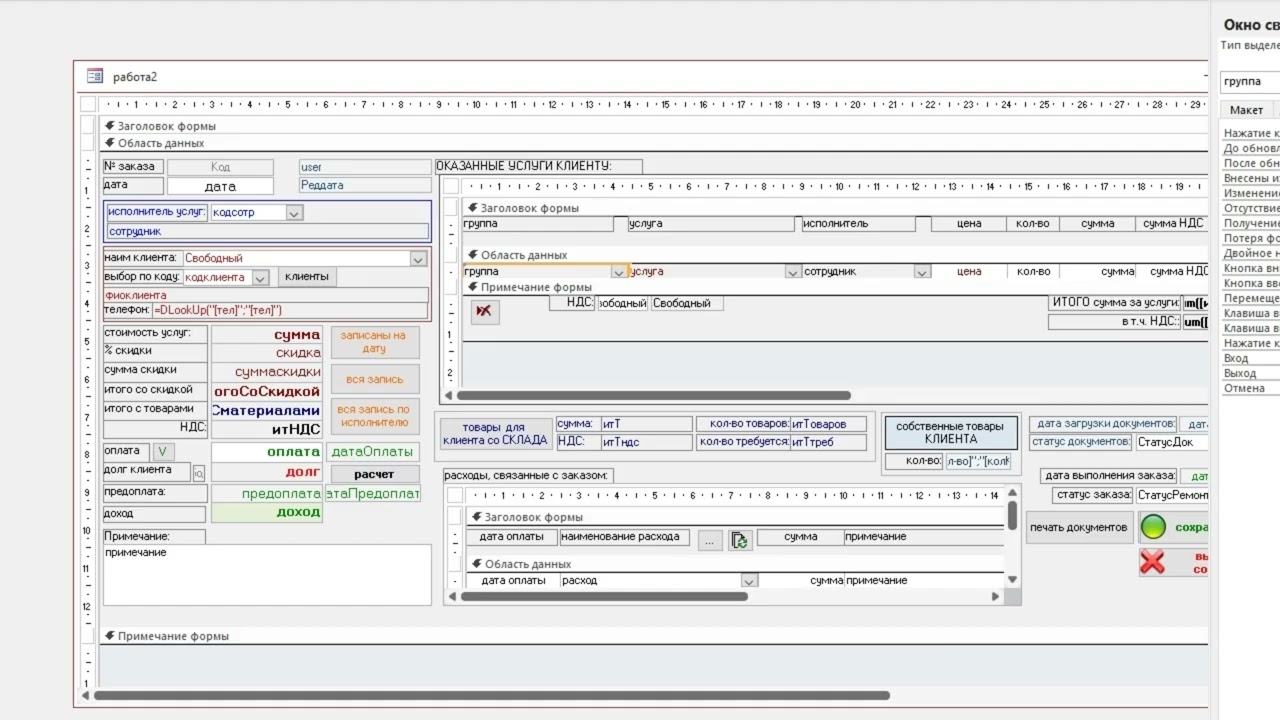Select the итТтреб field

tap(828, 442)
